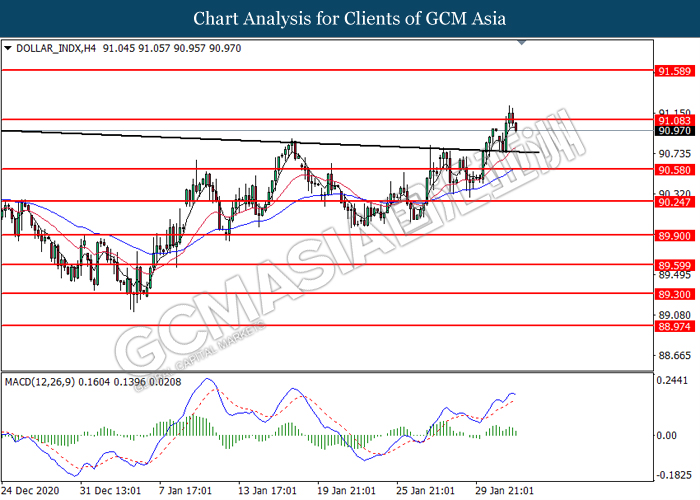Click the Chart Analysis for Clients title
Screen dimensions: 700x500
[350, 19]
